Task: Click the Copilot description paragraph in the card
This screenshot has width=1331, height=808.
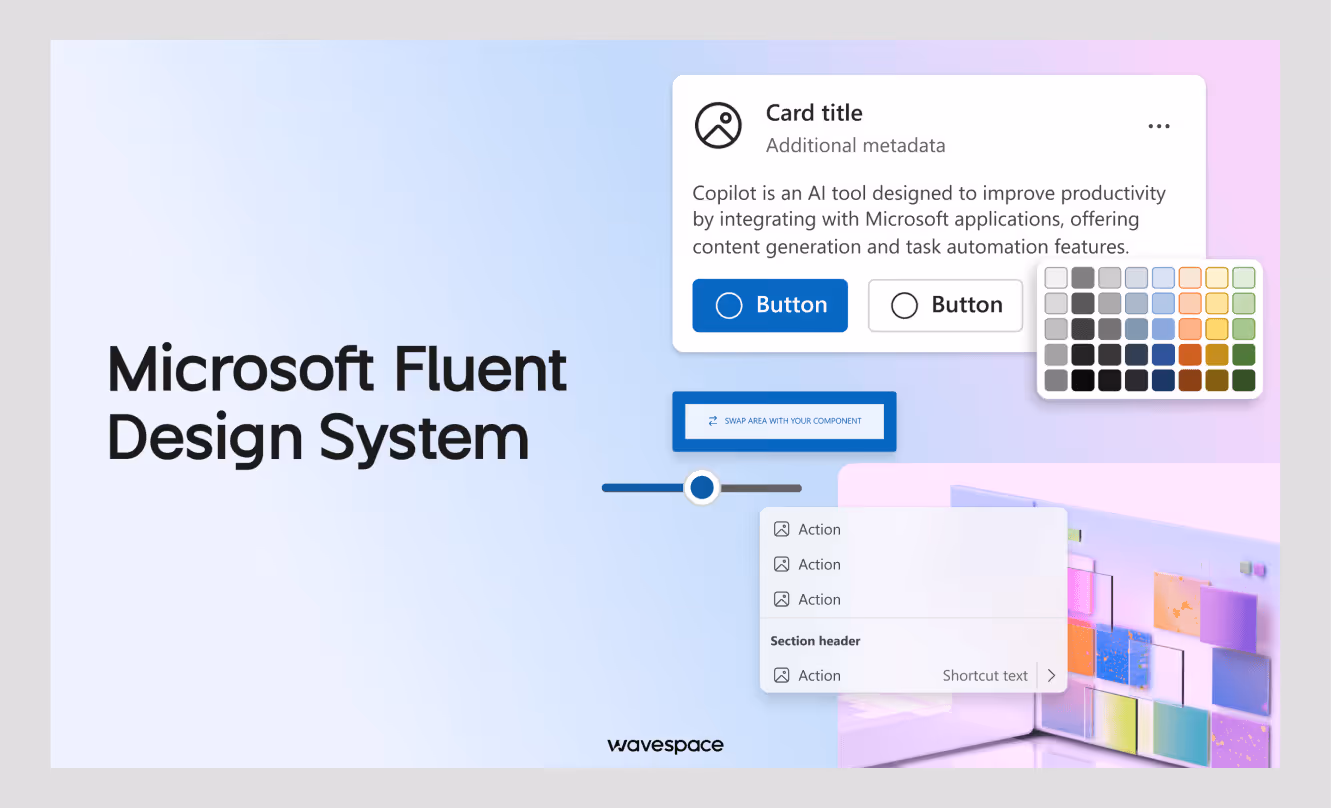Action: click(x=929, y=219)
